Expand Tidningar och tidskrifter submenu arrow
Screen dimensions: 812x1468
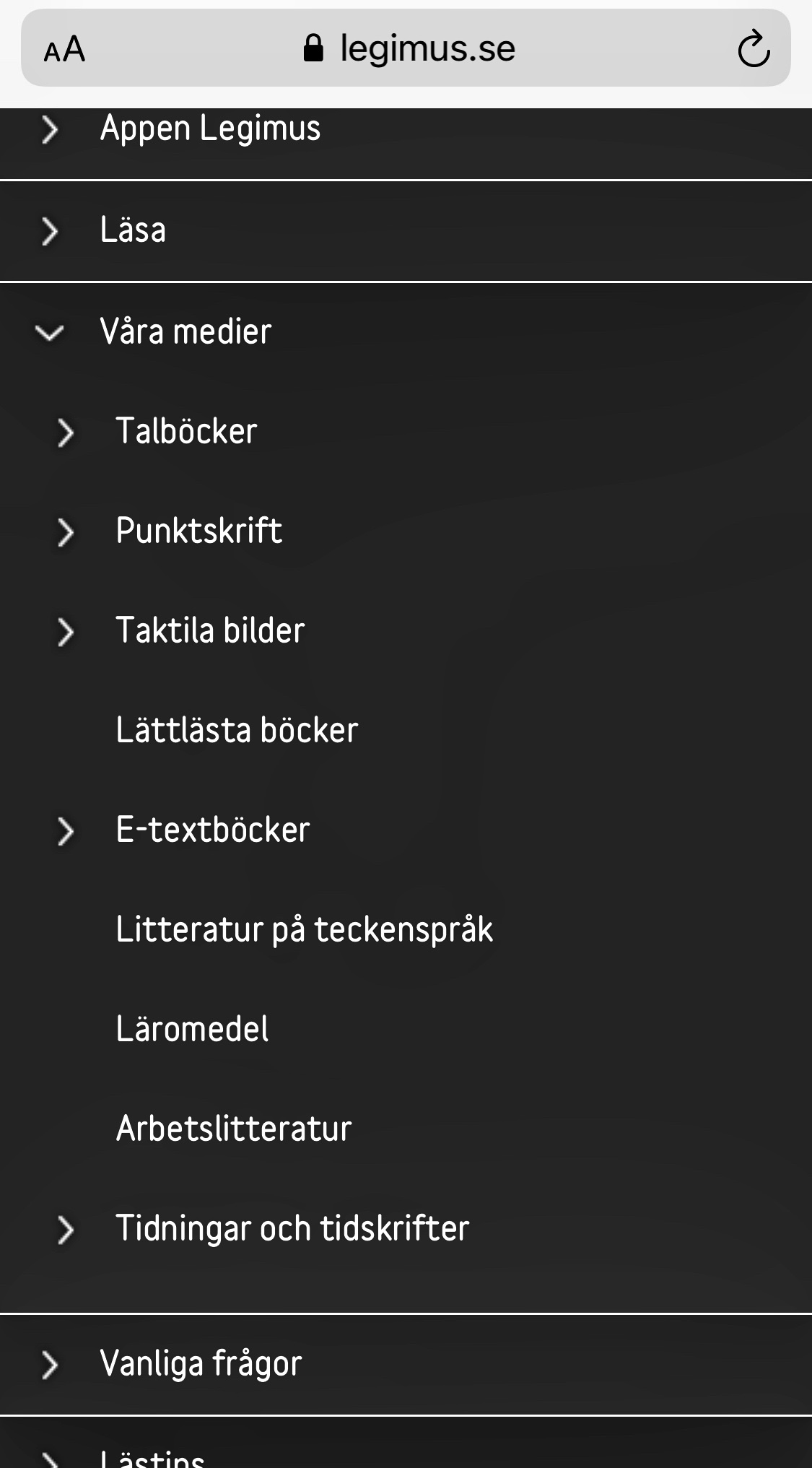65,1230
